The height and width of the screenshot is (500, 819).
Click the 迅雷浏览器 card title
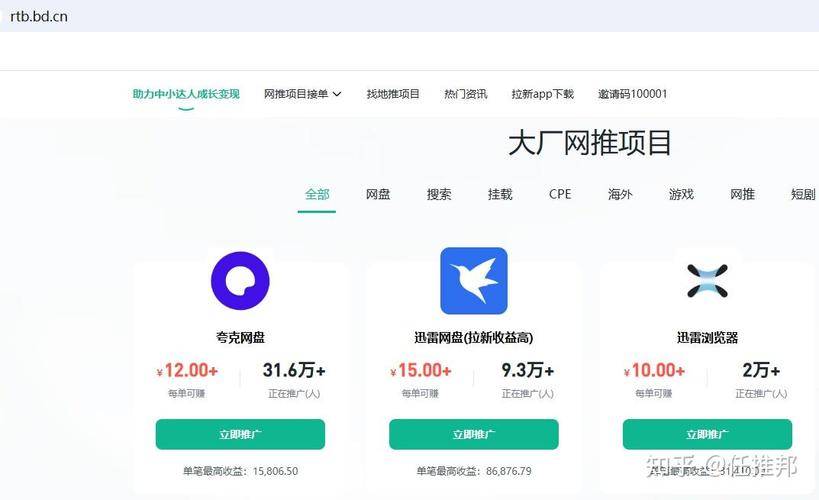click(707, 338)
